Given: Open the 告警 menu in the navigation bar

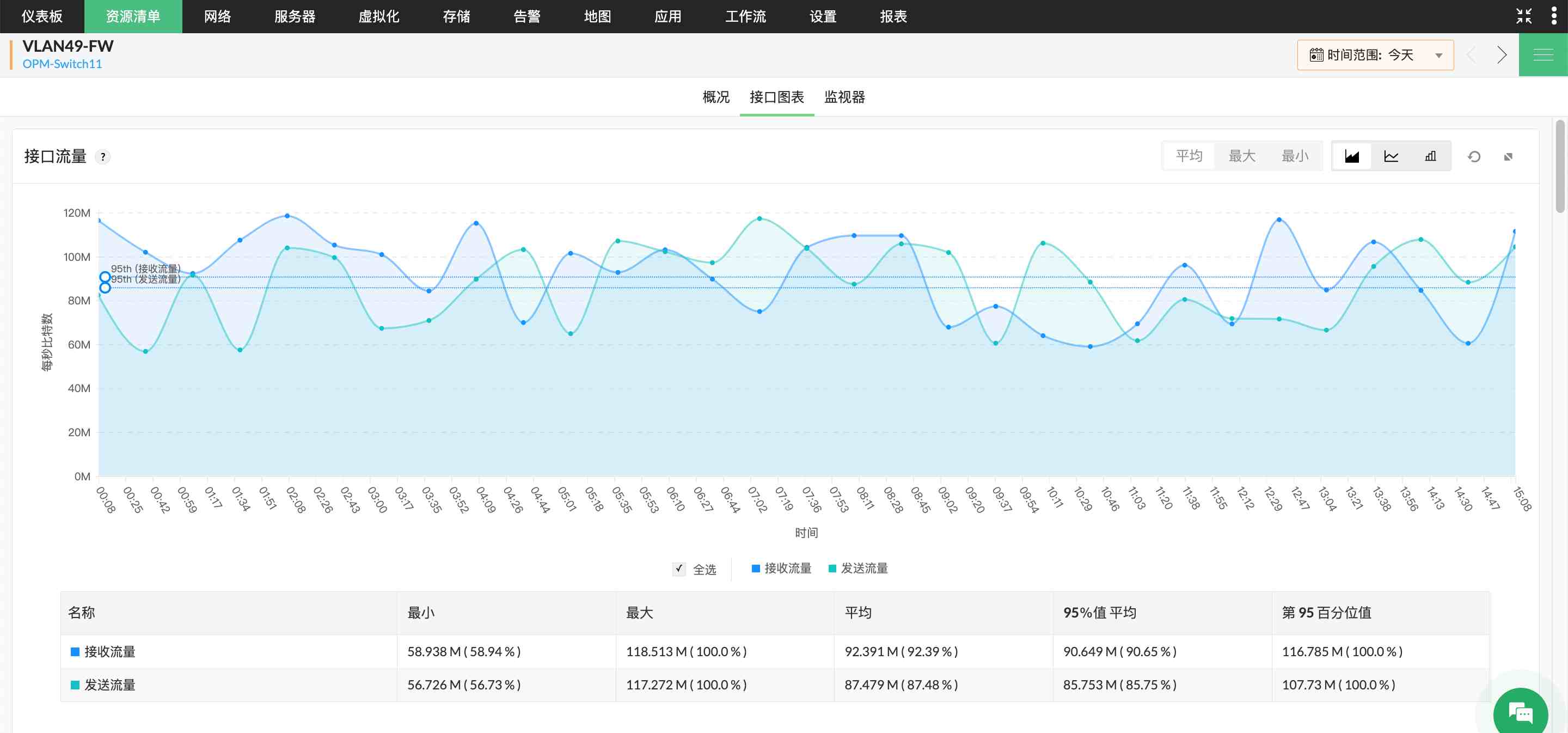Looking at the screenshot, I should 526,16.
